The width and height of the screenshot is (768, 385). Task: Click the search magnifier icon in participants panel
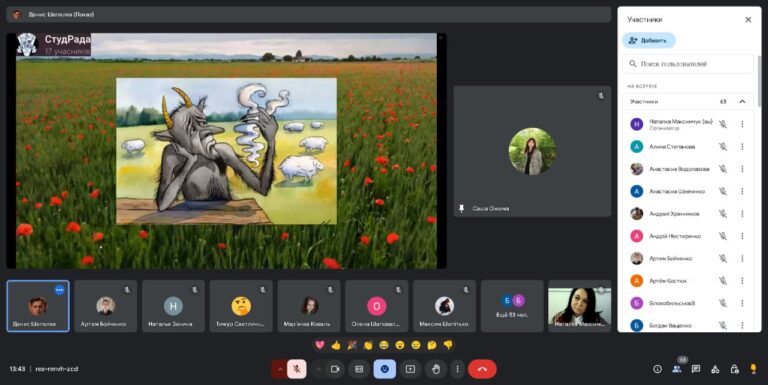[633, 64]
